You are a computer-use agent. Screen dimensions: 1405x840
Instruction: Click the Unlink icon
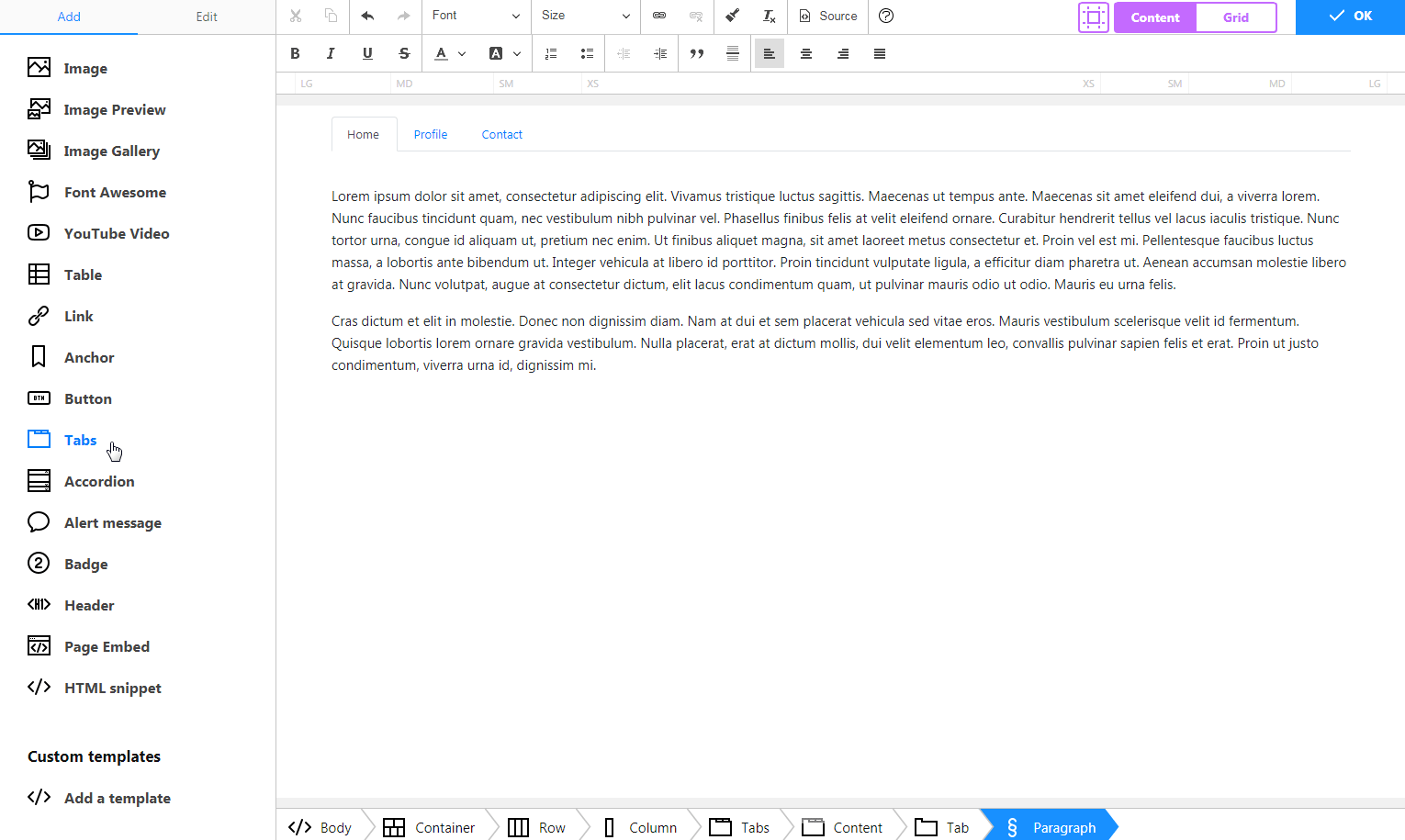point(696,16)
